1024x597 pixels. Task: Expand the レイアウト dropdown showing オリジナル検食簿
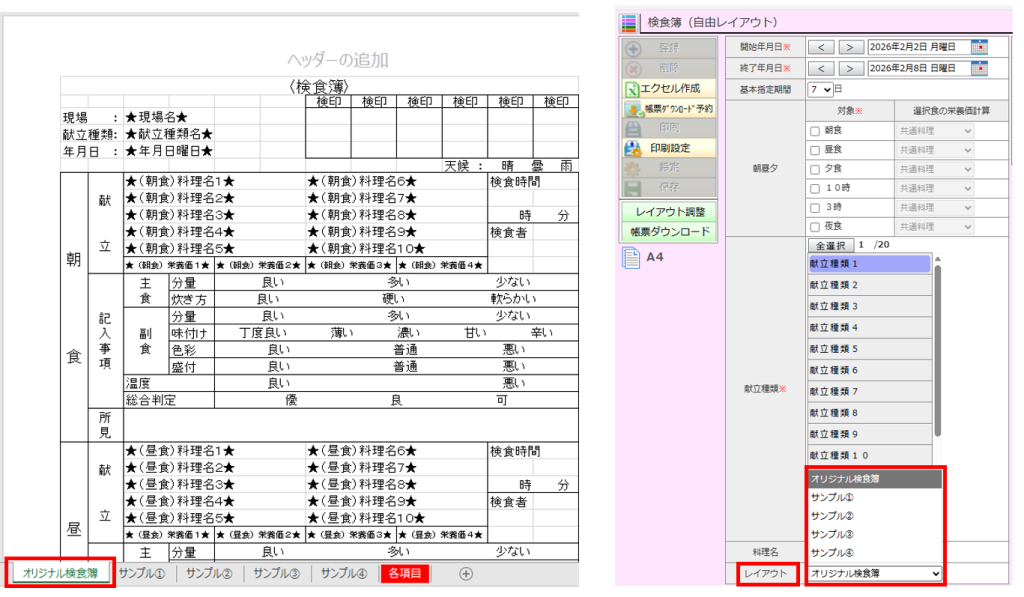click(874, 574)
